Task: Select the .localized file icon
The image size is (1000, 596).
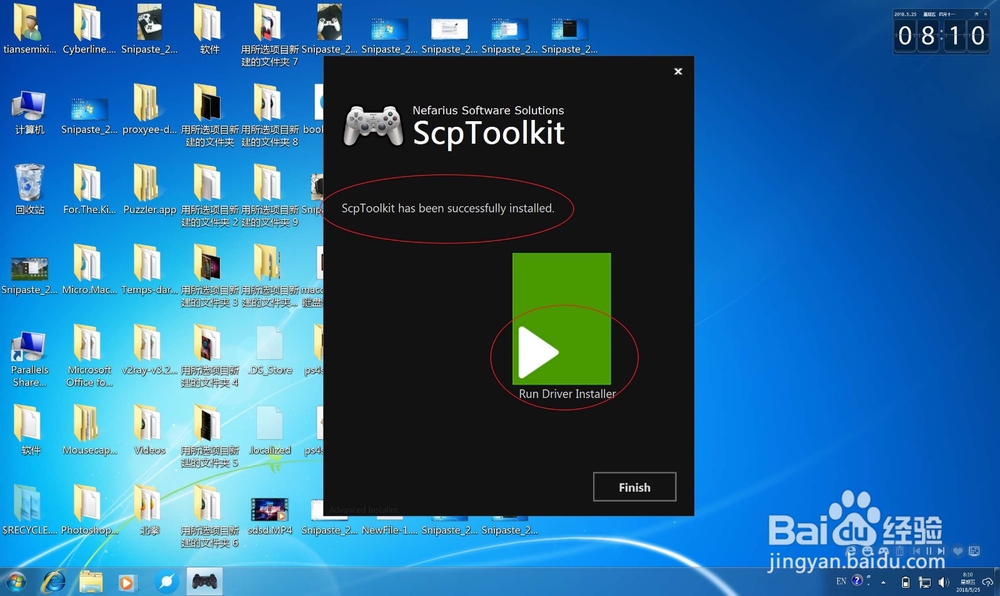Action: 269,430
